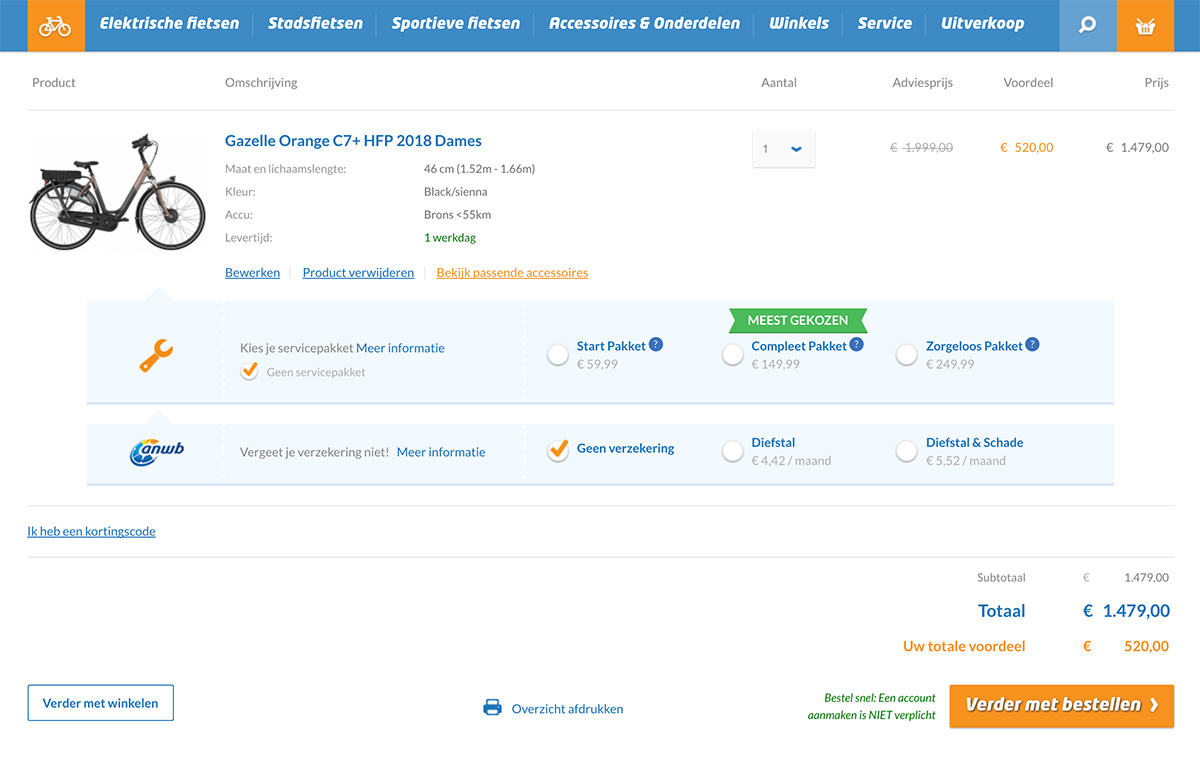Open the Aantal quantity dropdown
The height and width of the screenshot is (762, 1200).
tap(783, 148)
